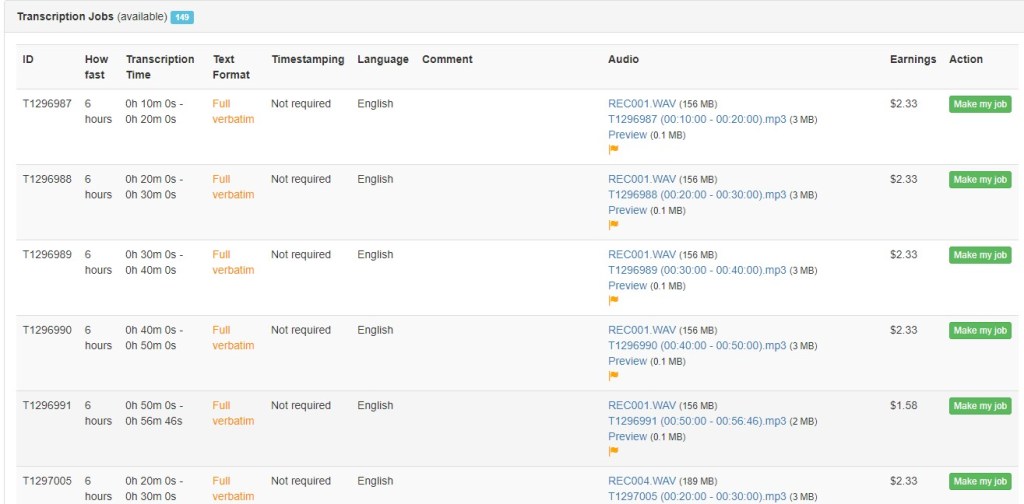This screenshot has height=504, width=1024.
Task: Select job ID T1296987 text
Action: [47, 104]
